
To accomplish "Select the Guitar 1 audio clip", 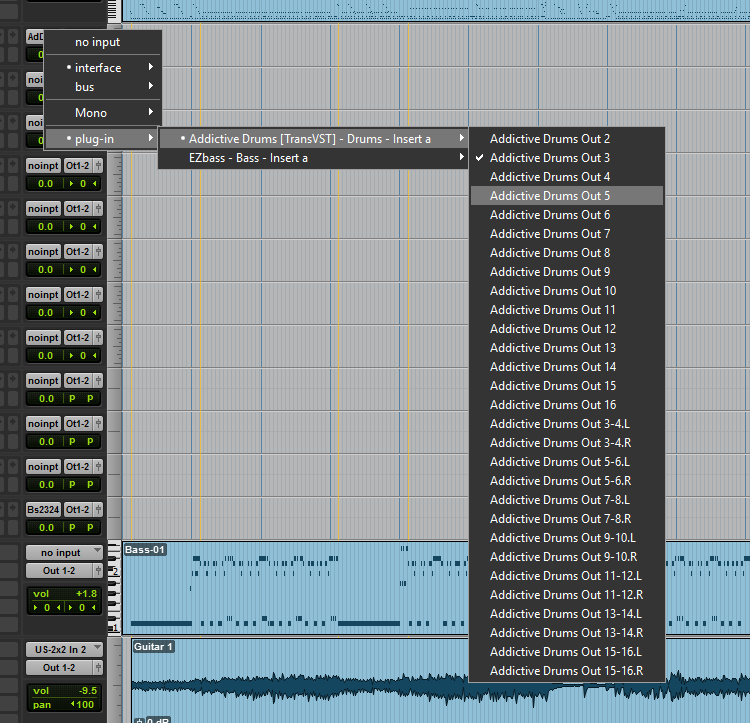I will click(440, 680).
